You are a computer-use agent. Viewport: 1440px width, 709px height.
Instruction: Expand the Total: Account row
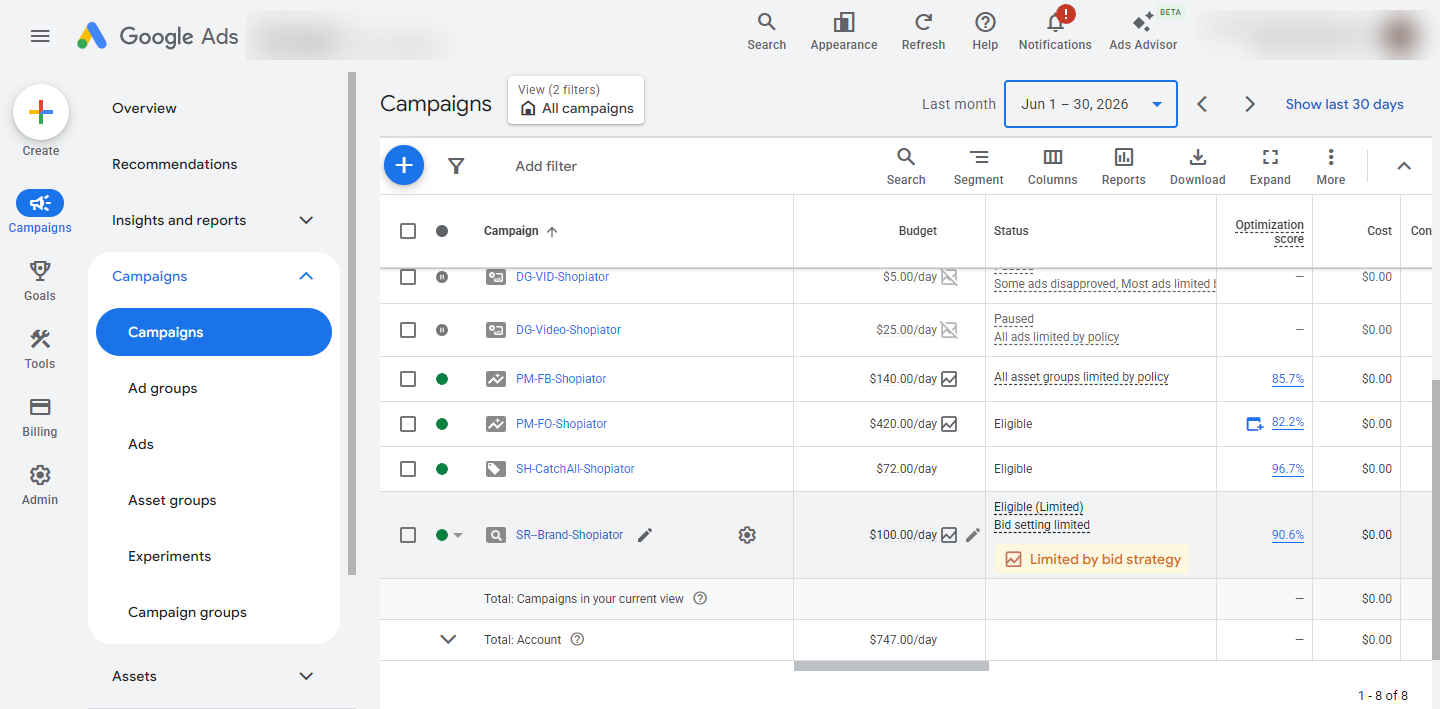[x=448, y=639]
